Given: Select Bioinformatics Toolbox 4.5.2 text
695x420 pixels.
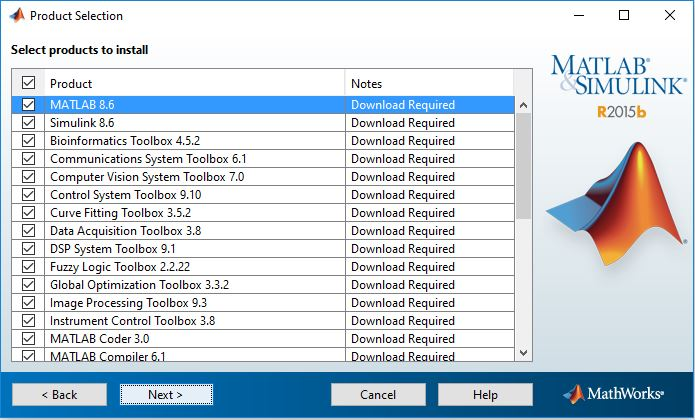Looking at the screenshot, I should coord(125,141).
